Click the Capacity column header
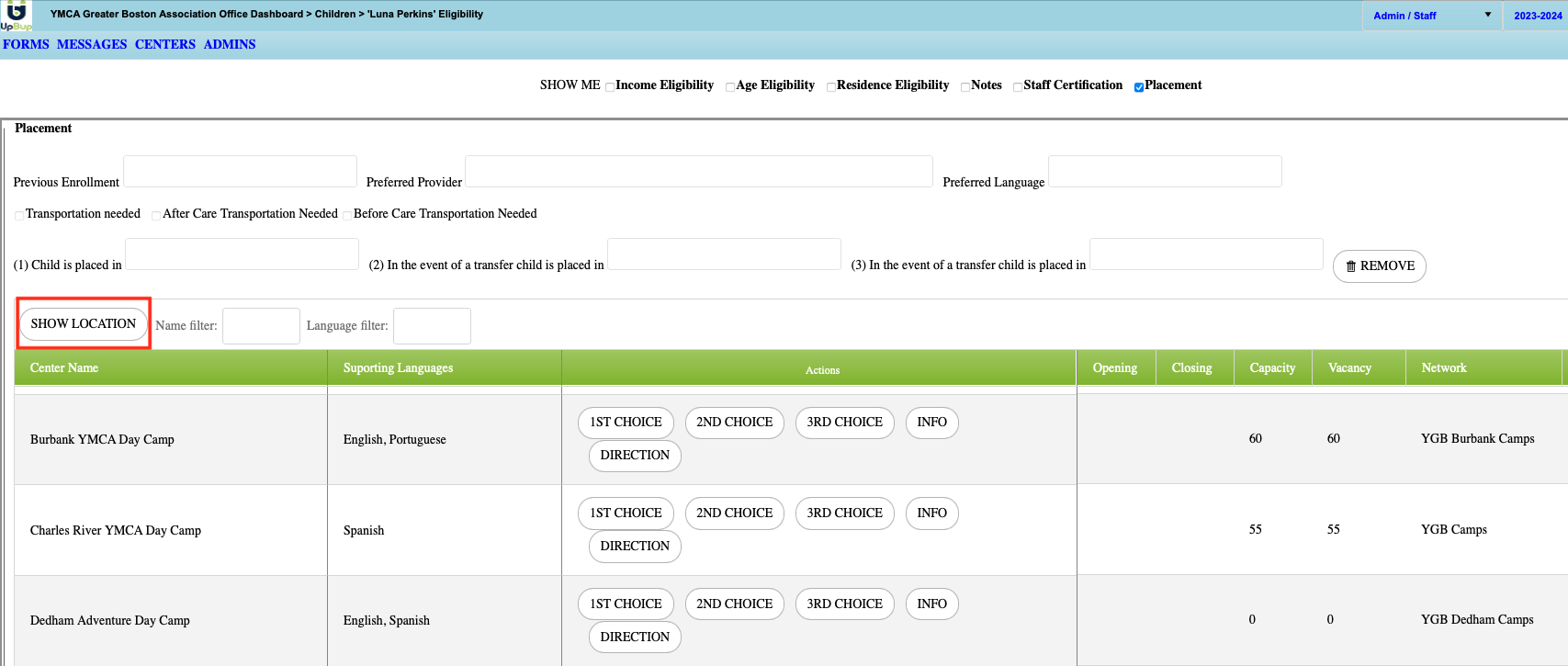Image resolution: width=1568 pixels, height=666 pixels. point(1272,367)
